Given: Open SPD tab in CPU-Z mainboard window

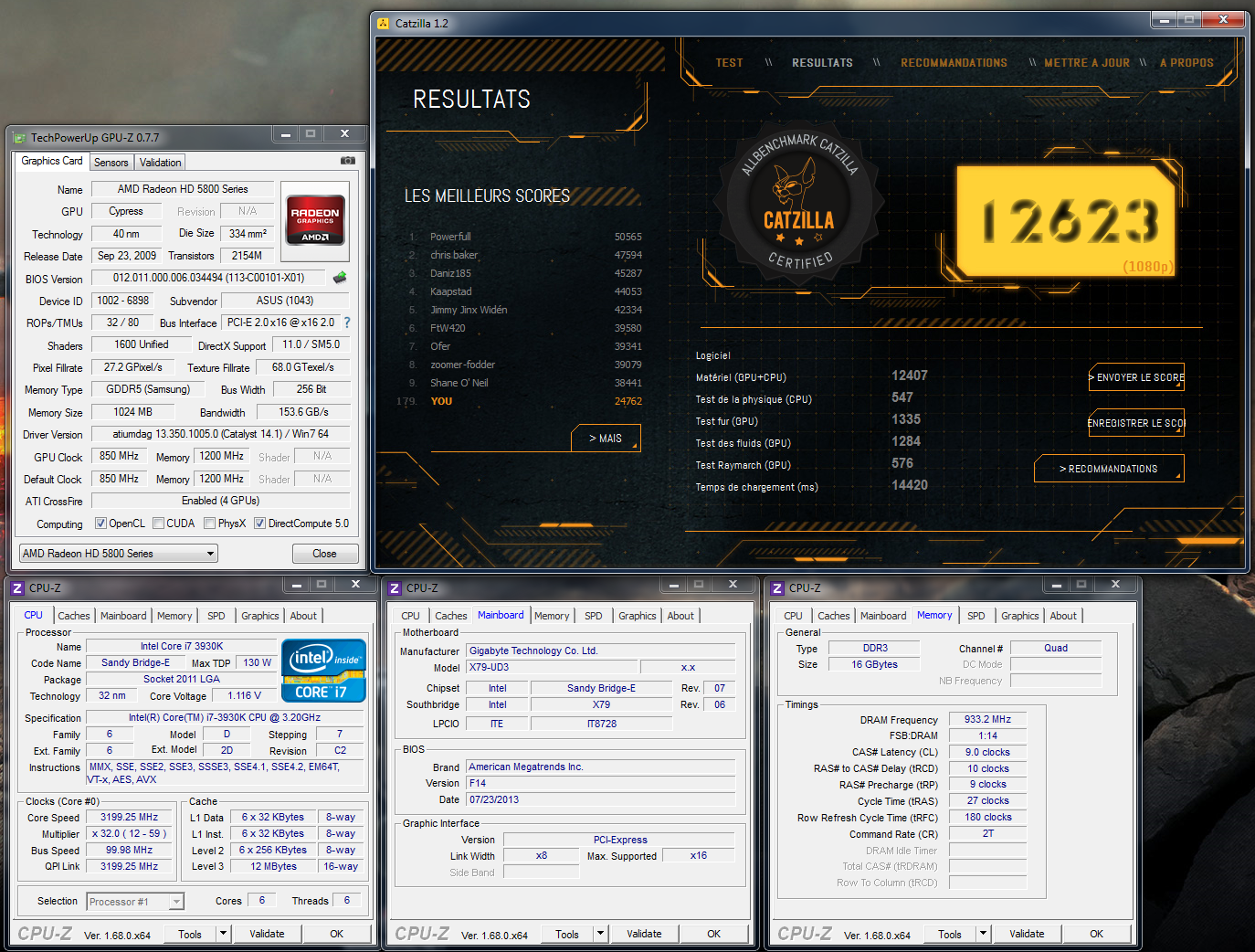Looking at the screenshot, I should pos(594,616).
